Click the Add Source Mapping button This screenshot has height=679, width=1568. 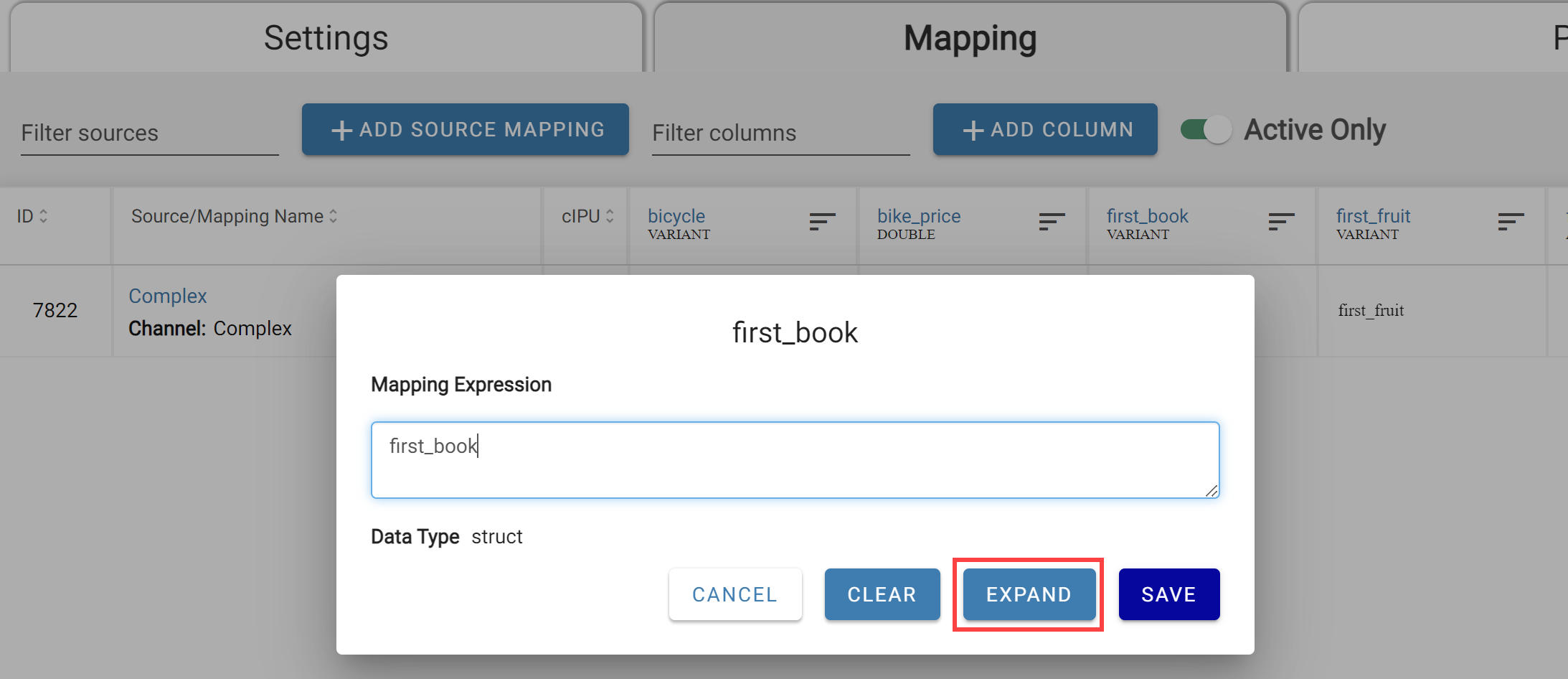pyautogui.click(x=466, y=130)
